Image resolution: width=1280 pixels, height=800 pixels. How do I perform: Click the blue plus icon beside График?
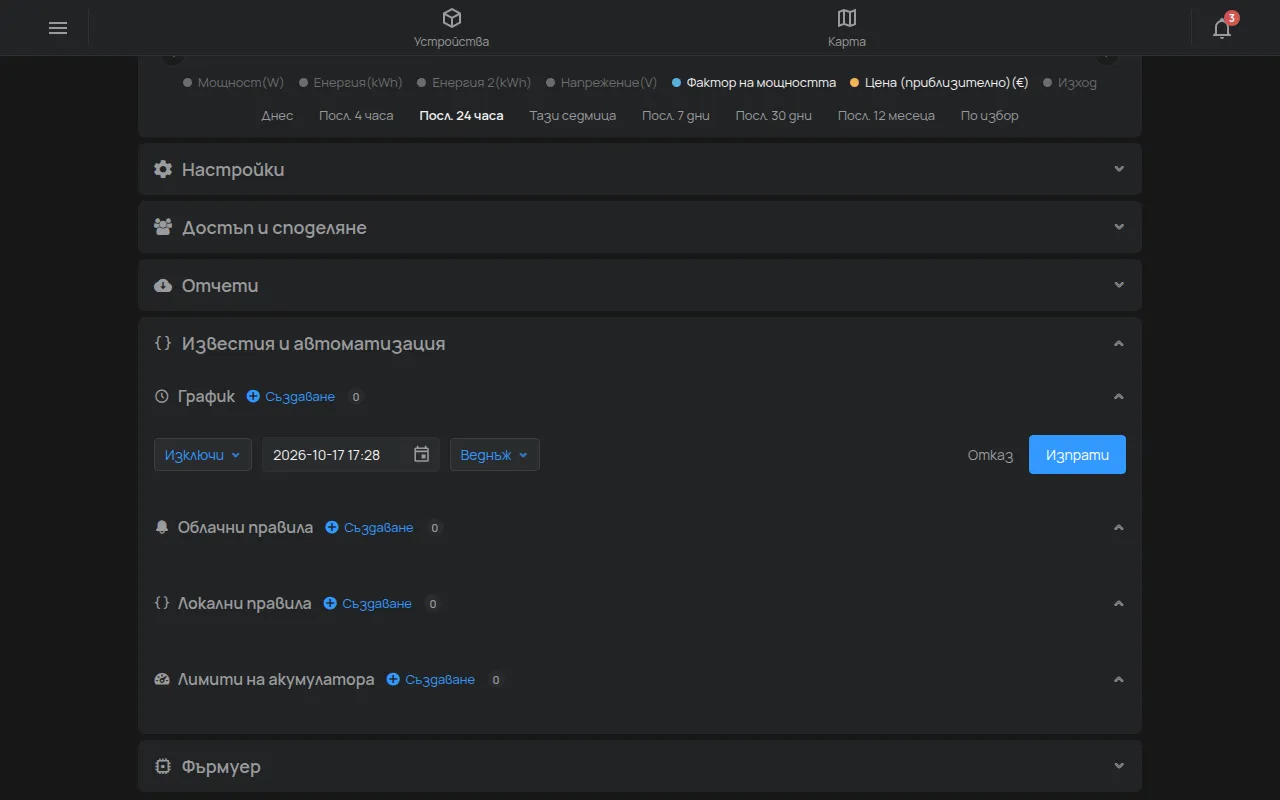(253, 397)
